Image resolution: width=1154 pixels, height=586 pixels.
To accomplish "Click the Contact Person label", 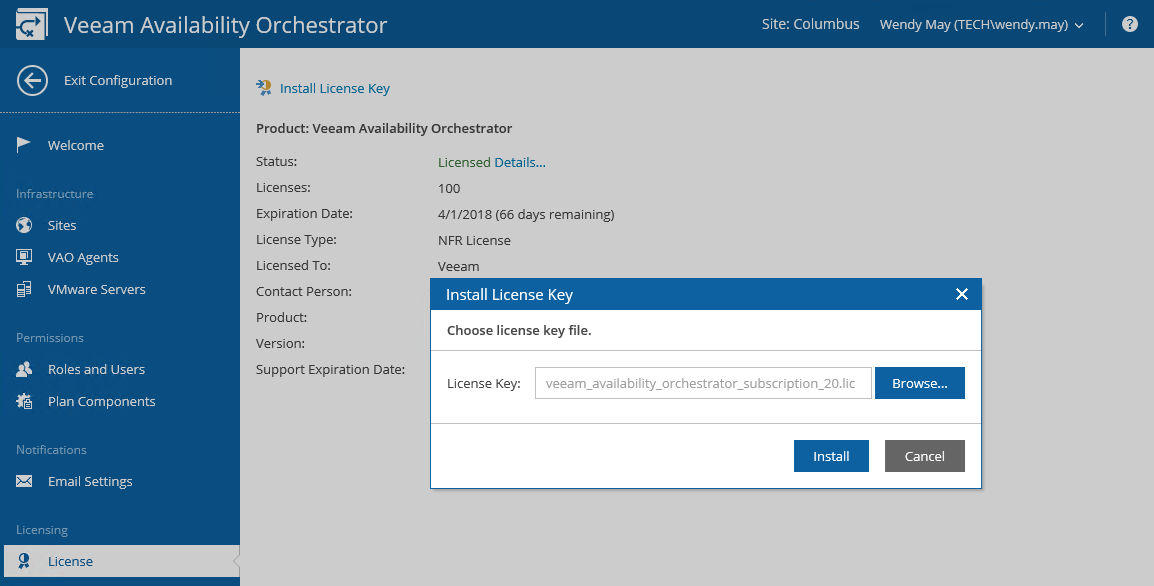I will tap(304, 292).
